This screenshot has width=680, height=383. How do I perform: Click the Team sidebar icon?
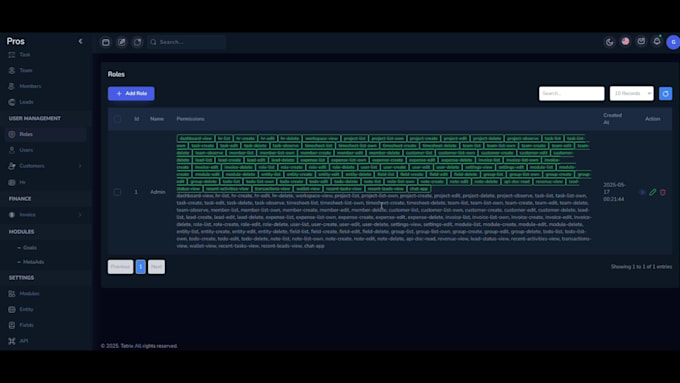12,70
